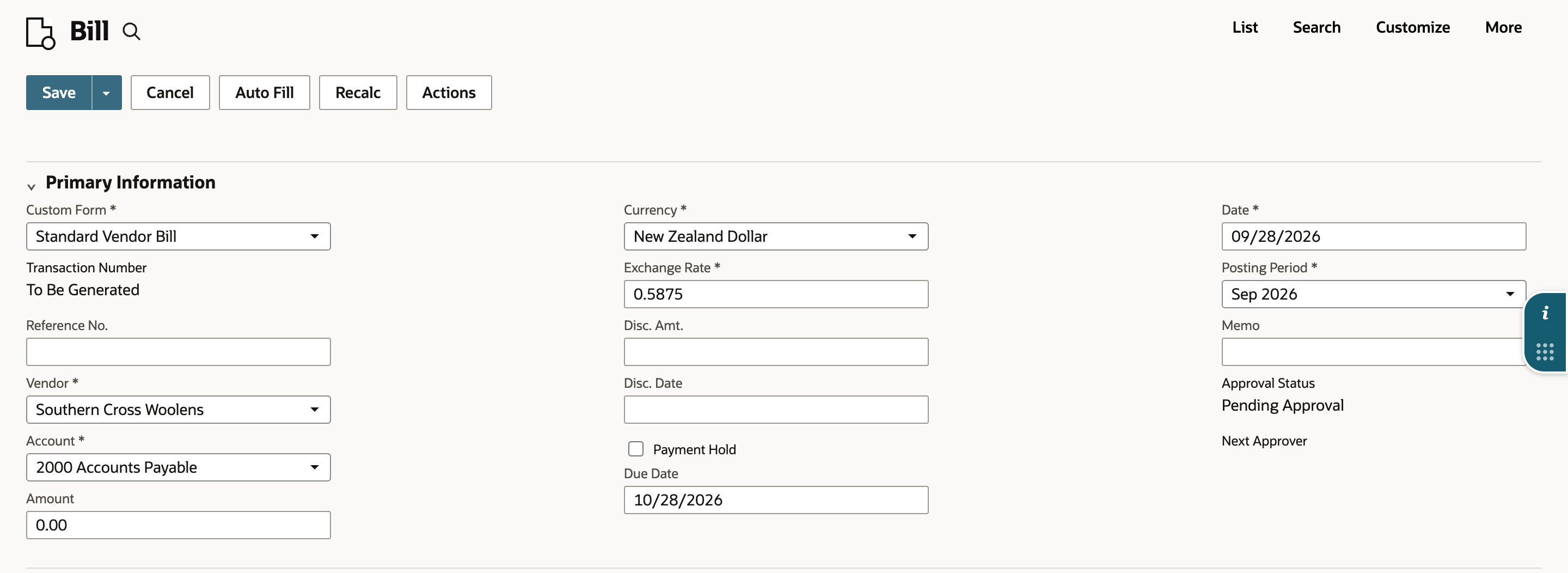
Task: Open the Custom Form dropdown
Action: pos(179,236)
